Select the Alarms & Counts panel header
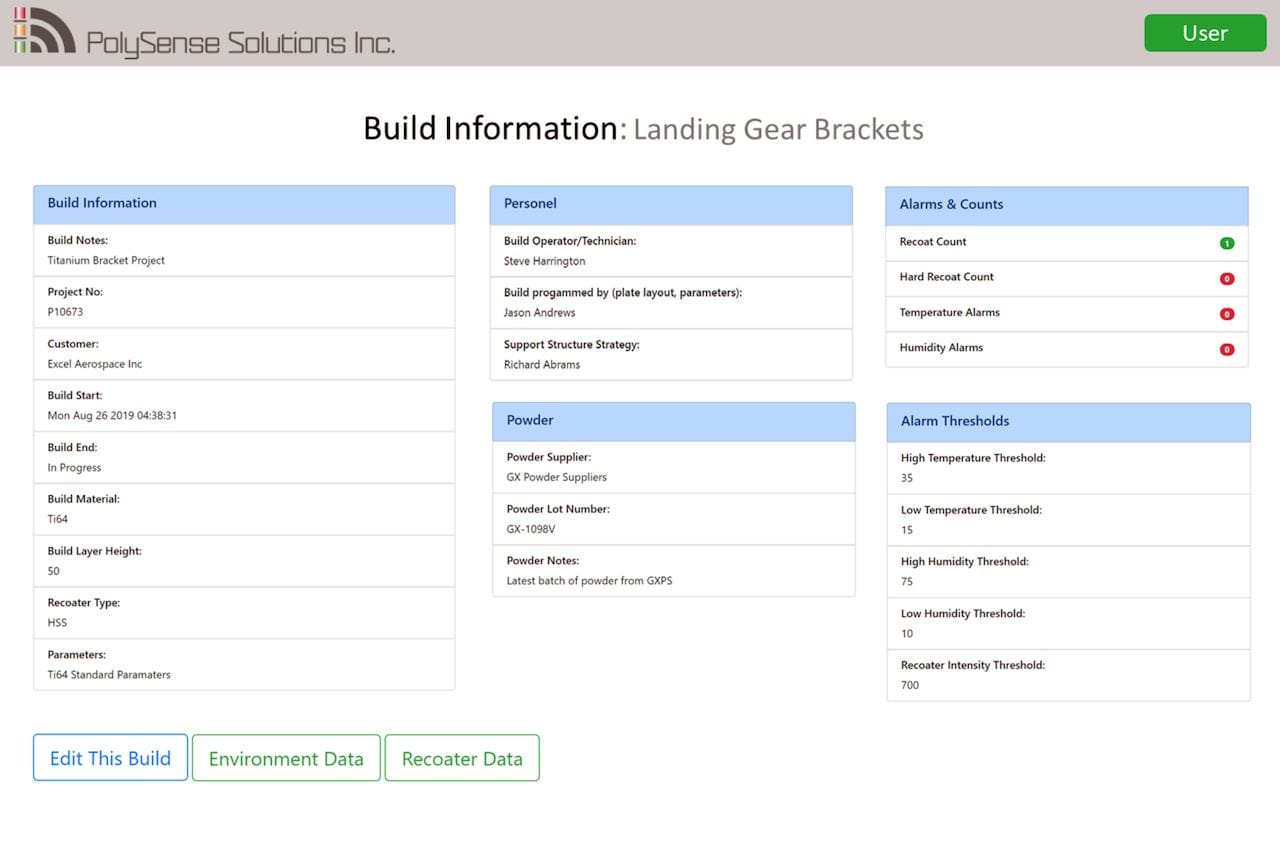Viewport: 1280px width, 857px height. [x=1066, y=205]
